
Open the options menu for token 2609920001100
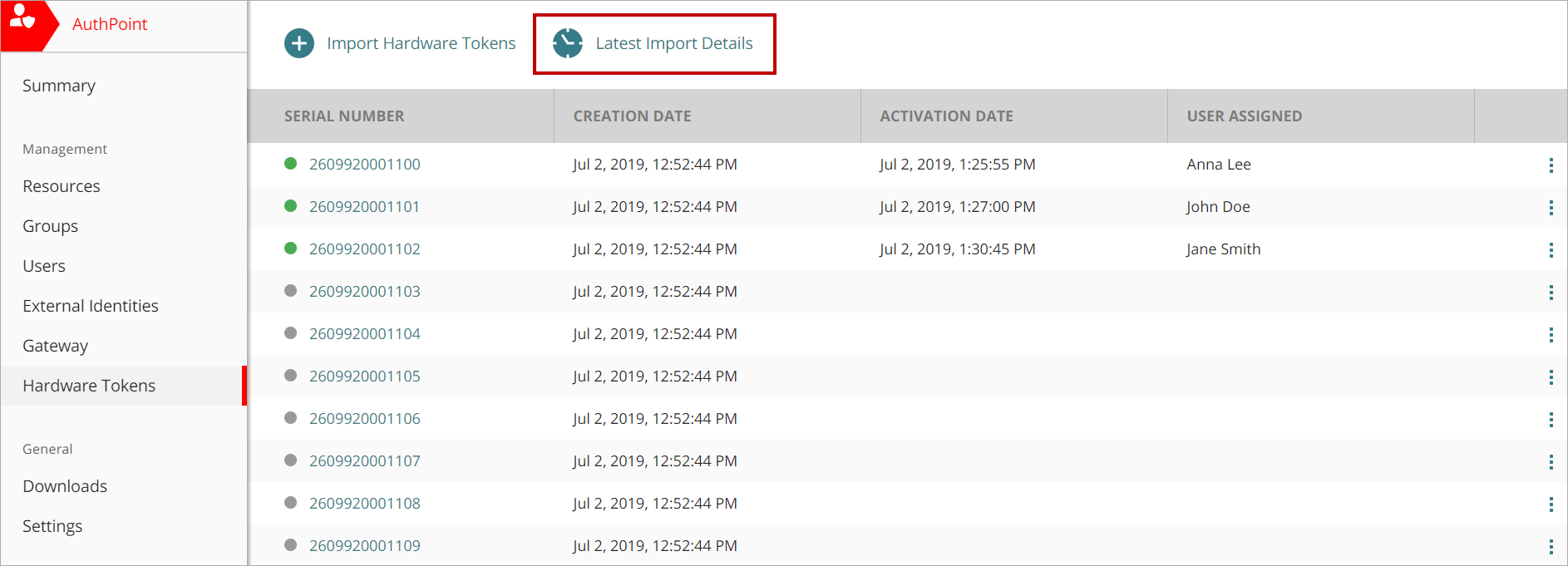(x=1551, y=165)
